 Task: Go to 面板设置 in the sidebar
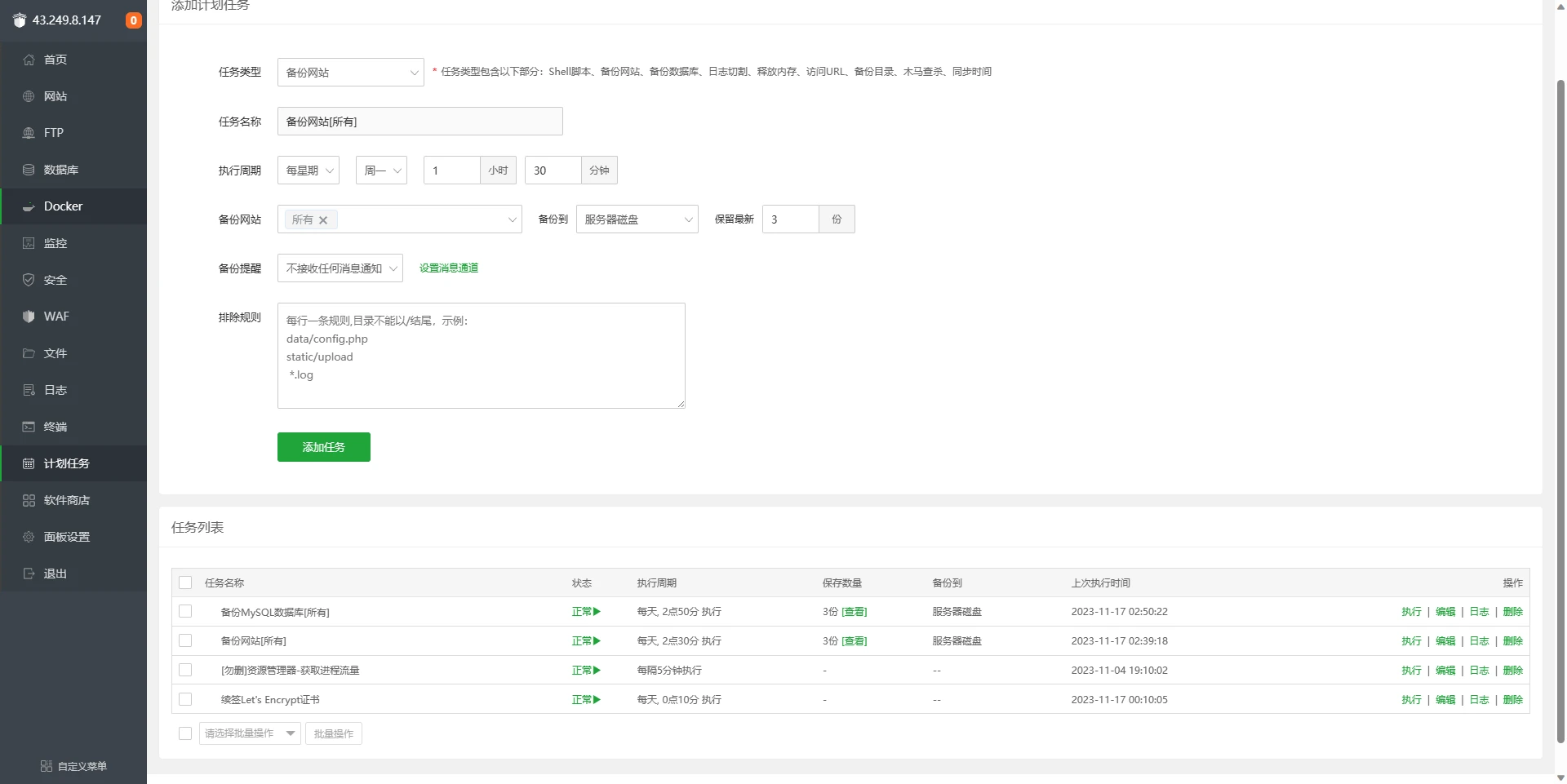pyautogui.click(x=67, y=537)
